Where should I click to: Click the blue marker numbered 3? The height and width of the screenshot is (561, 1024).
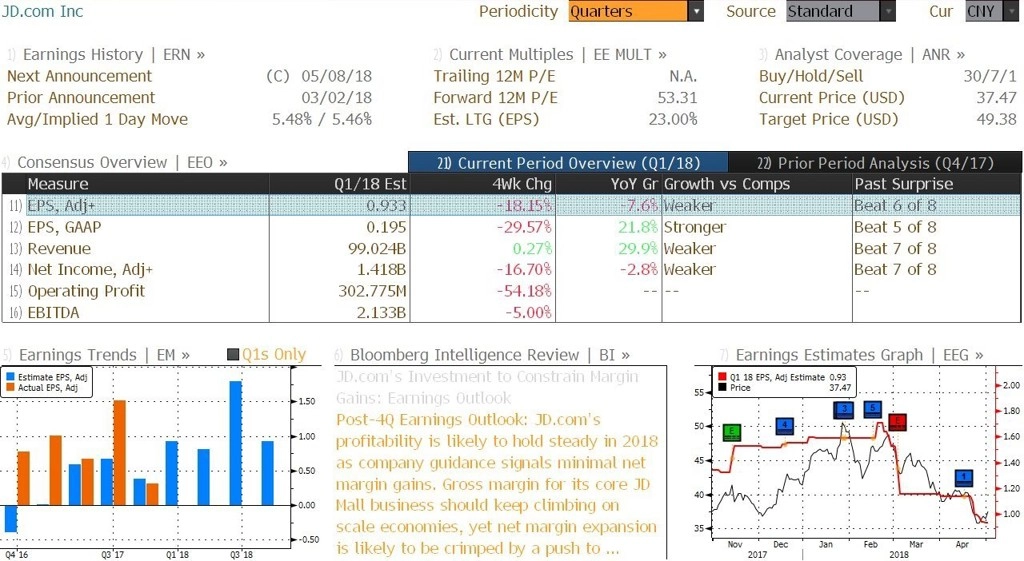point(844,410)
